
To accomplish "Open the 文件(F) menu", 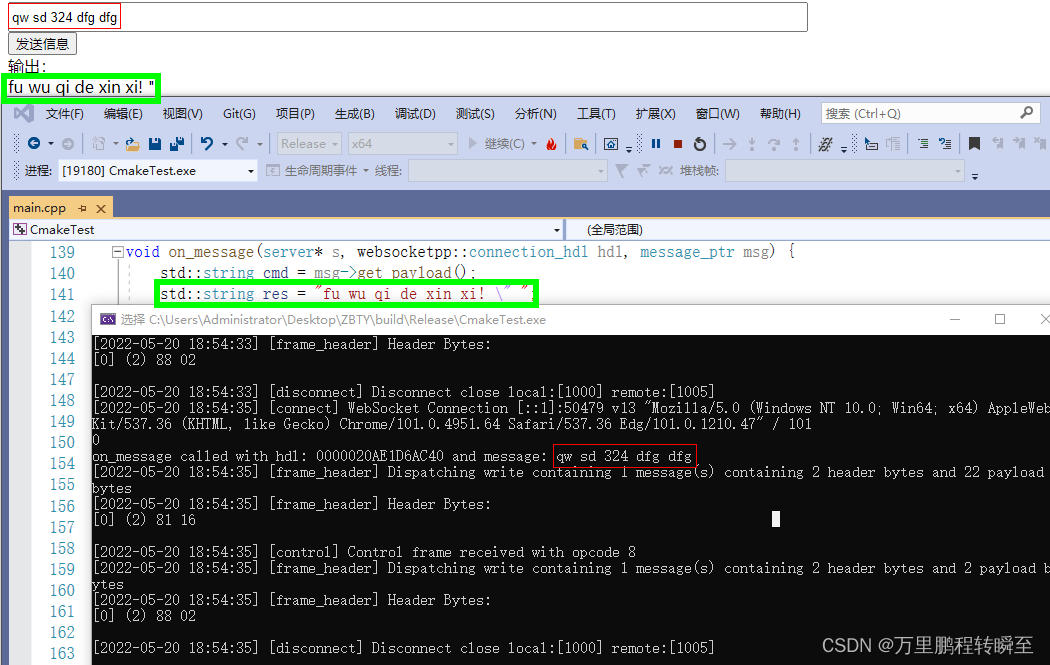I will pyautogui.click(x=64, y=113).
